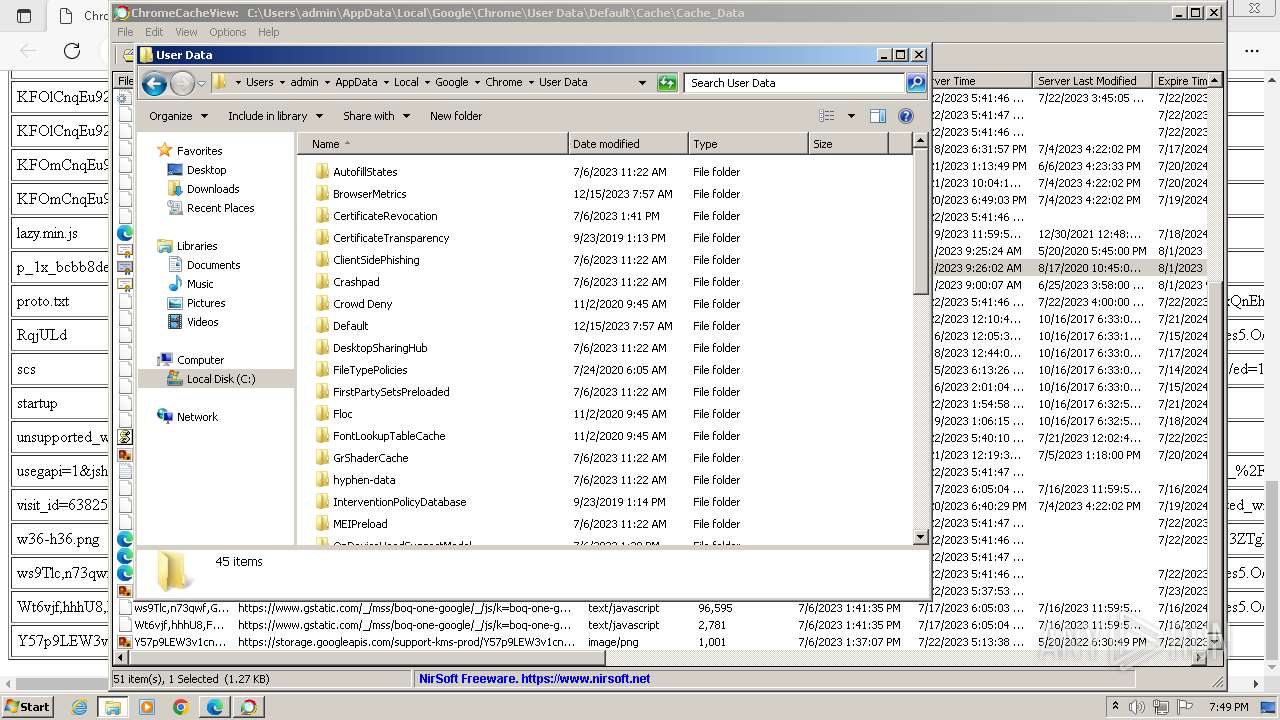Click the Back navigation arrow in Explorer

point(154,83)
